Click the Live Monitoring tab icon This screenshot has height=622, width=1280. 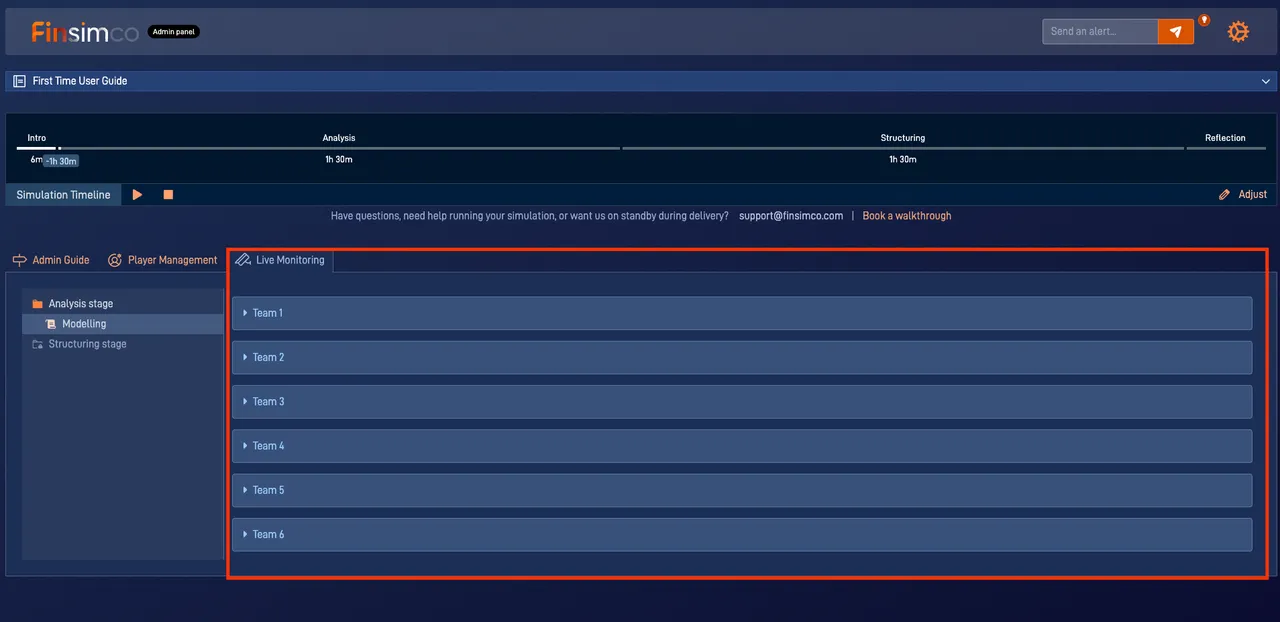(x=243, y=260)
